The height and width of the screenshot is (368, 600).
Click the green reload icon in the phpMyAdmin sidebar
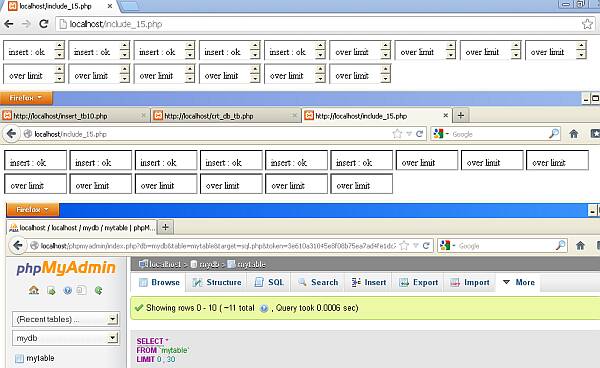pyautogui.click(x=98, y=290)
